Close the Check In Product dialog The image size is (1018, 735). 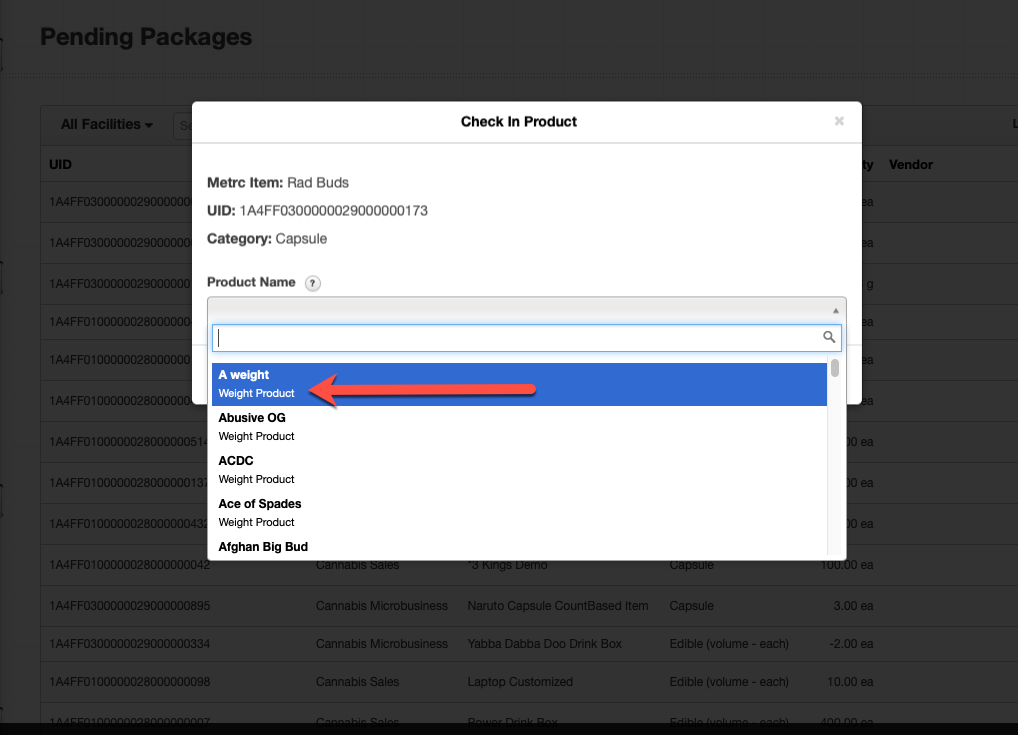coord(839,121)
